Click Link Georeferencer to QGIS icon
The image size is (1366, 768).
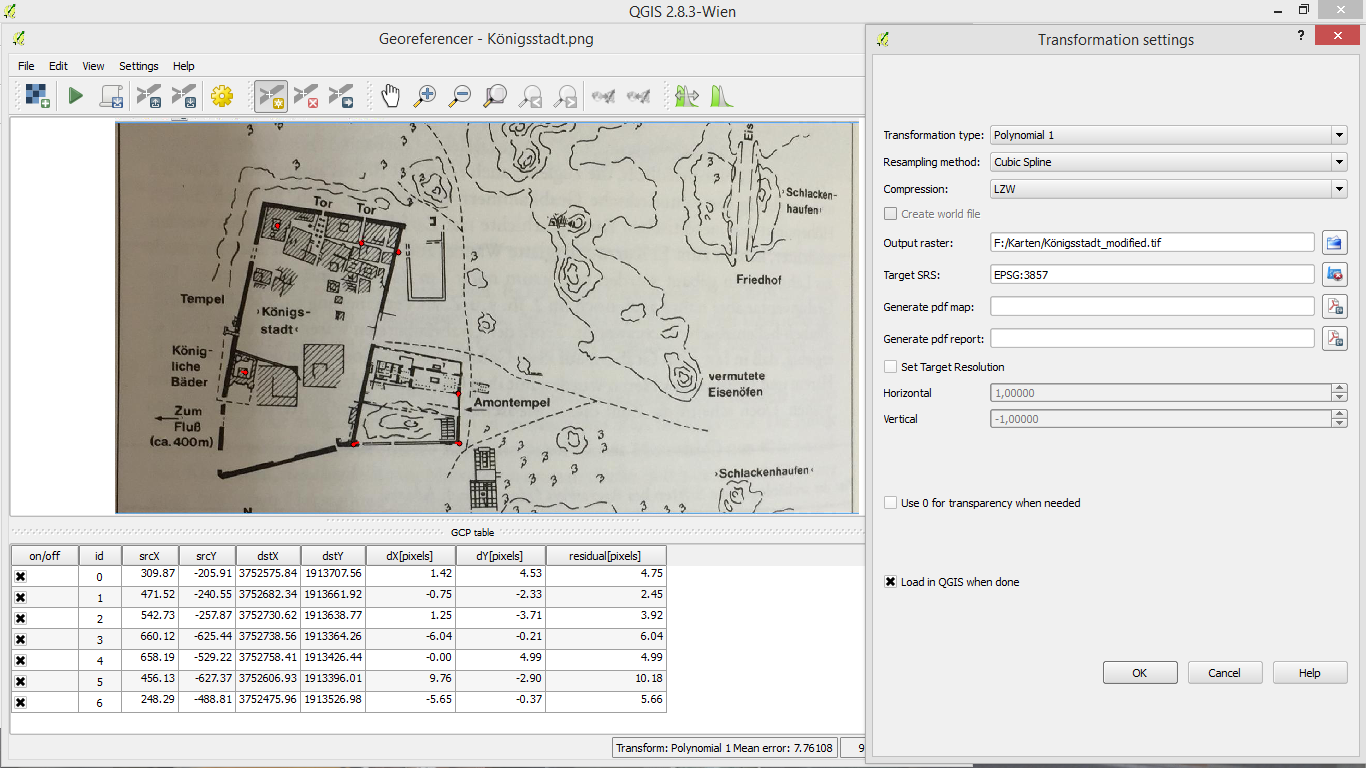coord(603,96)
